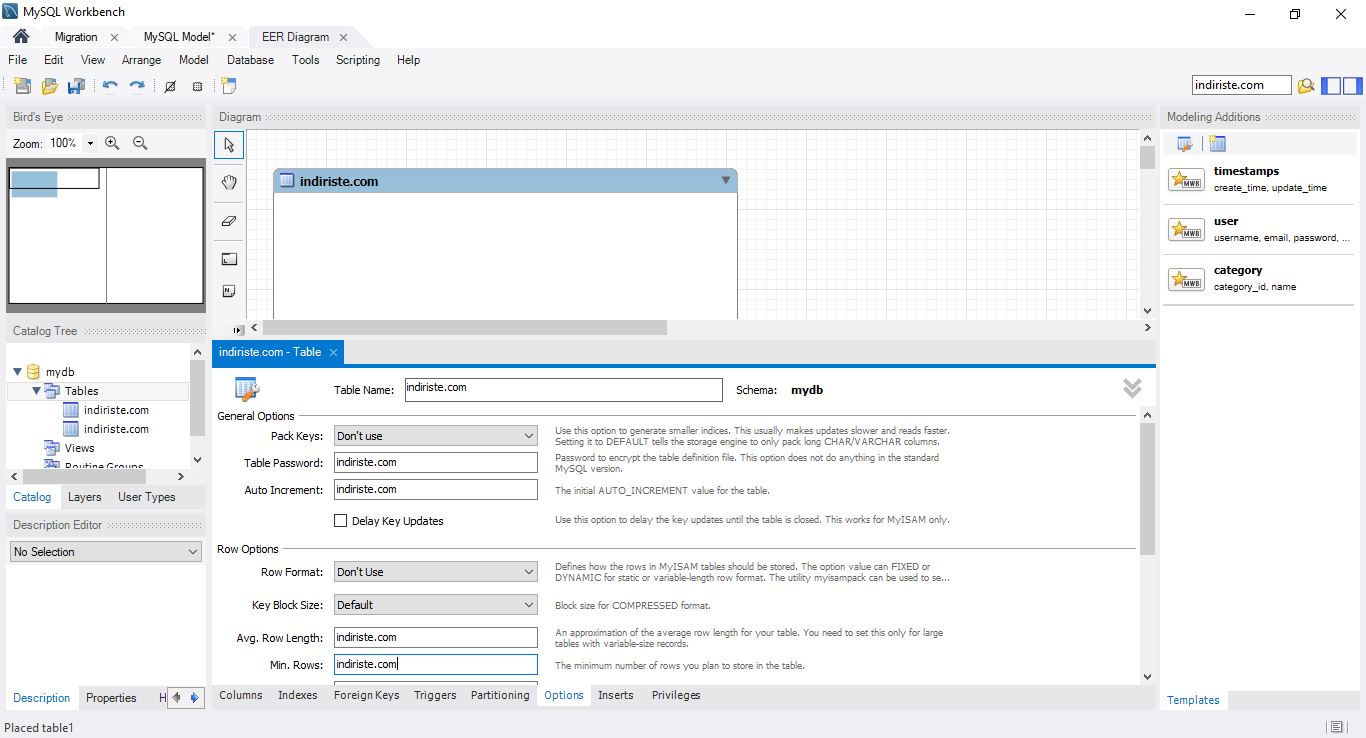Open the Pack Keys dropdown

point(436,436)
